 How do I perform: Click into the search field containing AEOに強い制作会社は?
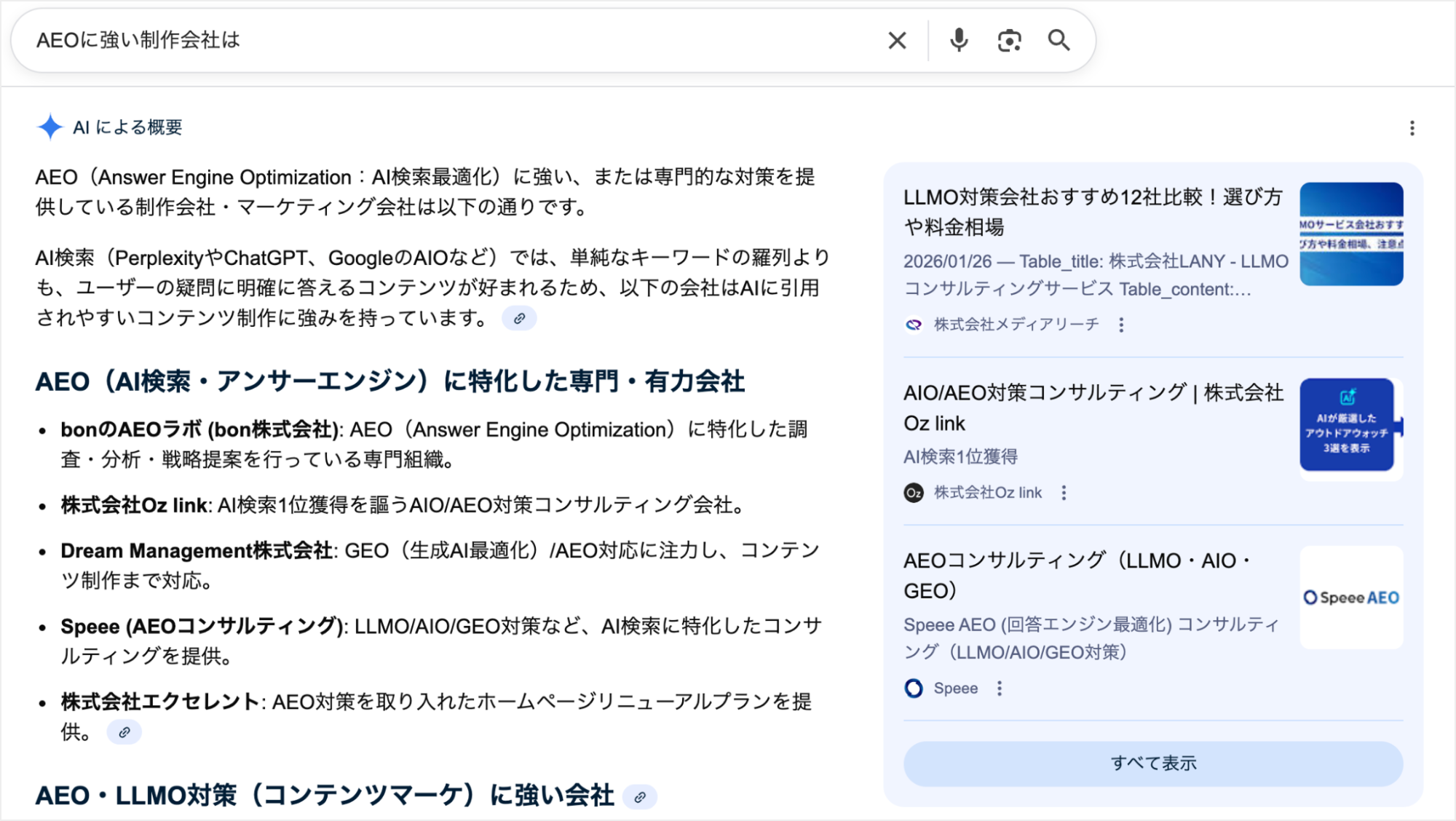coord(437,41)
